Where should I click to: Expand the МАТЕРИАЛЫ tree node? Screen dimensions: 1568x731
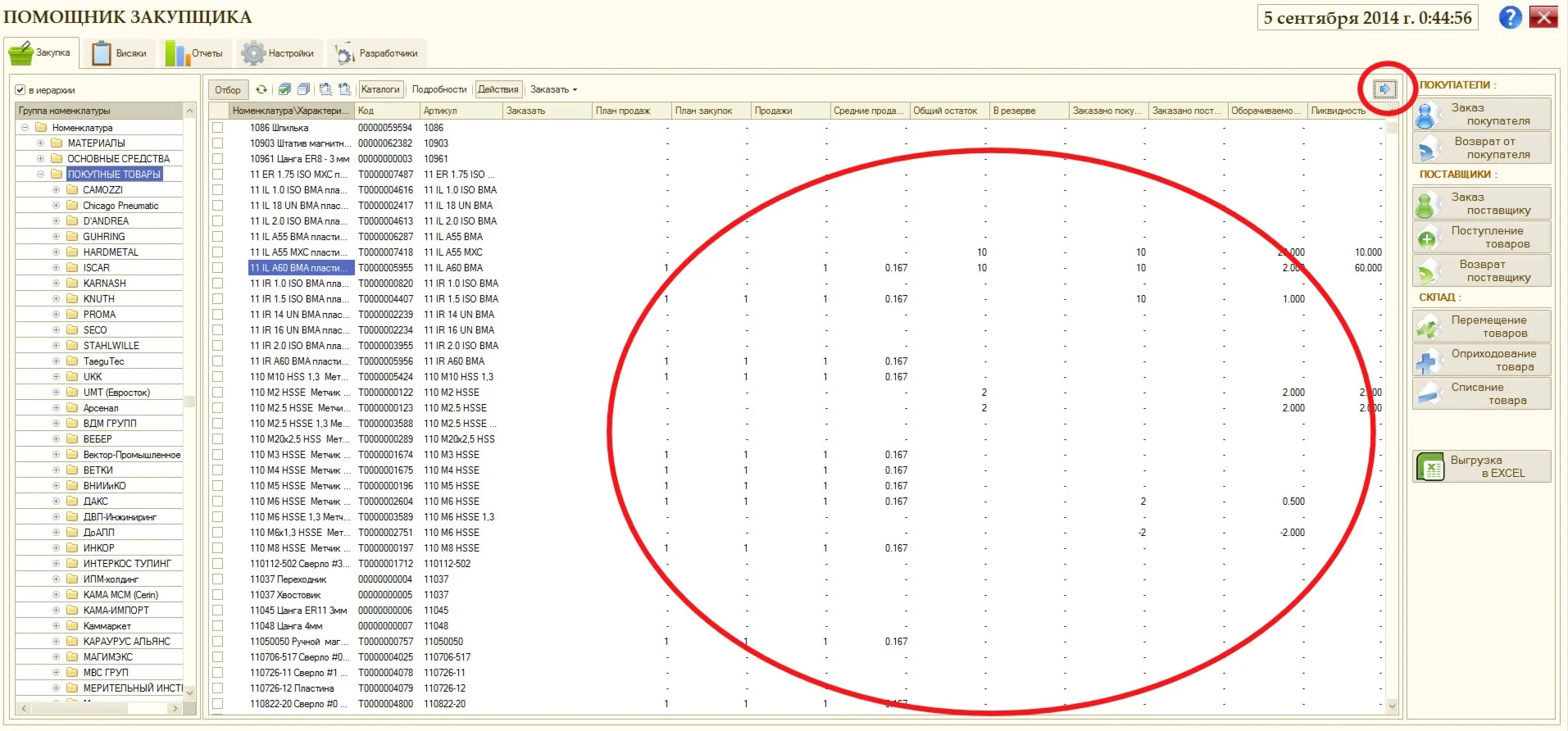click(x=40, y=143)
